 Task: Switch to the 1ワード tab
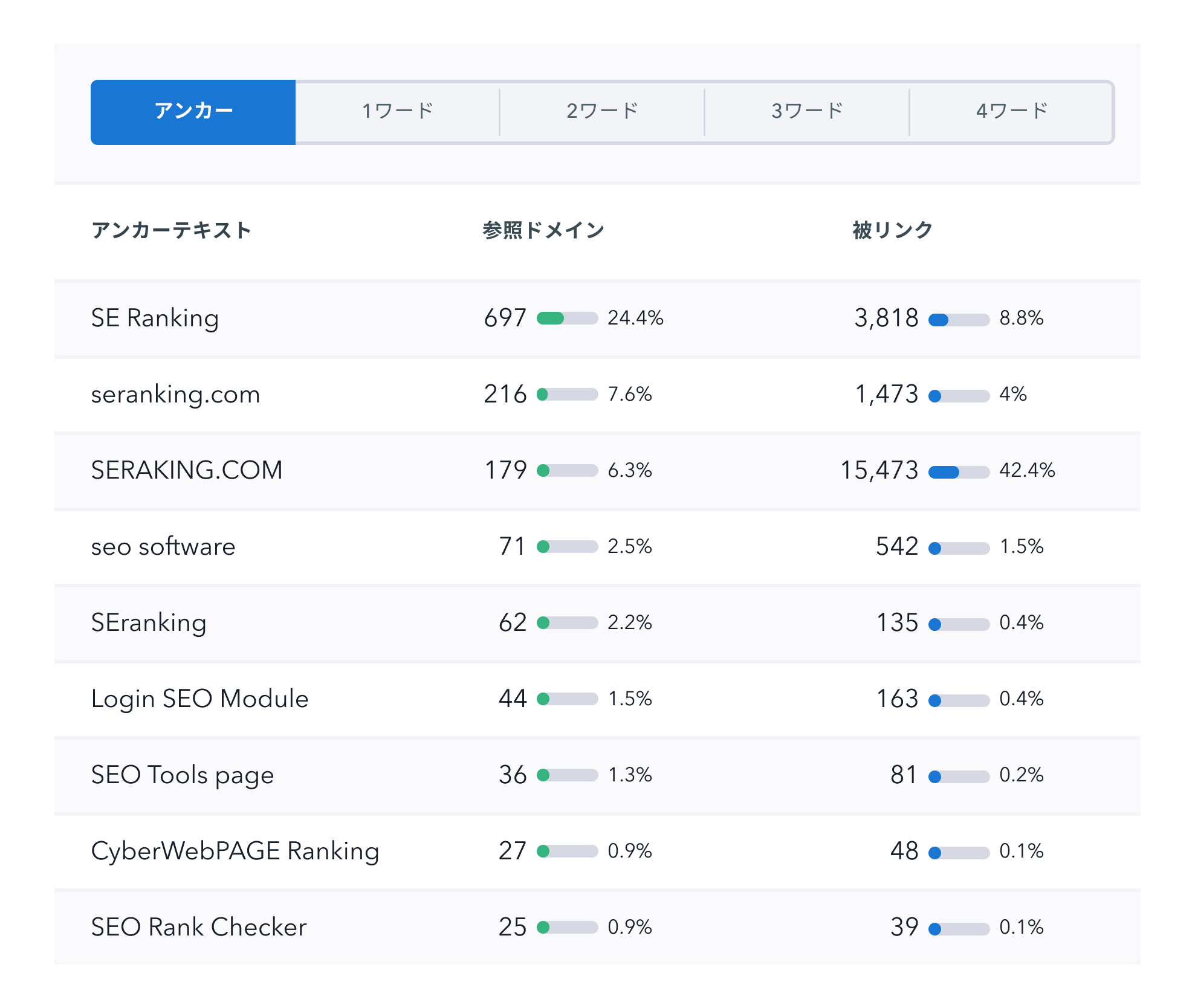pos(397,112)
